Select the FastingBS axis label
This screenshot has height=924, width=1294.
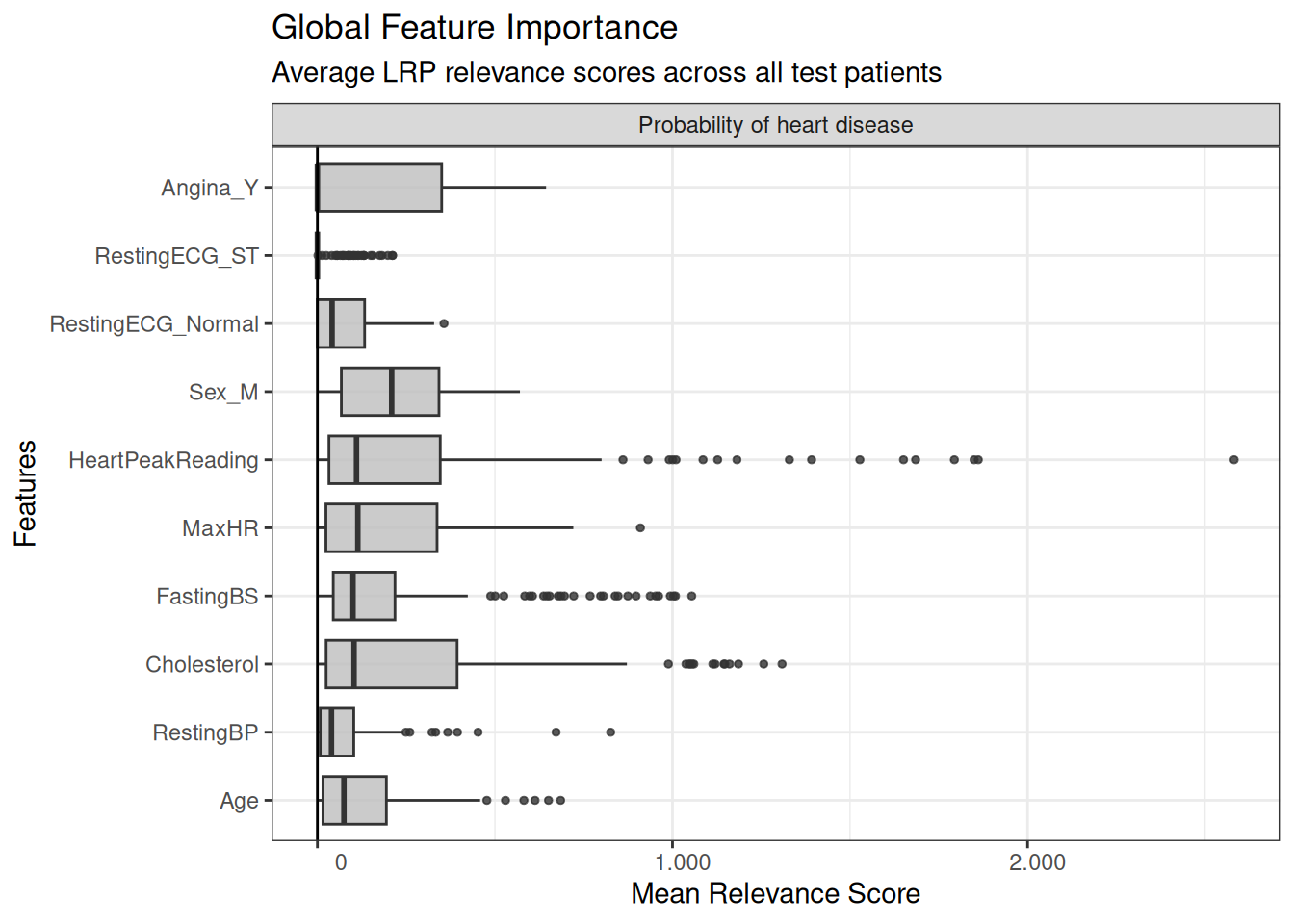207,597
